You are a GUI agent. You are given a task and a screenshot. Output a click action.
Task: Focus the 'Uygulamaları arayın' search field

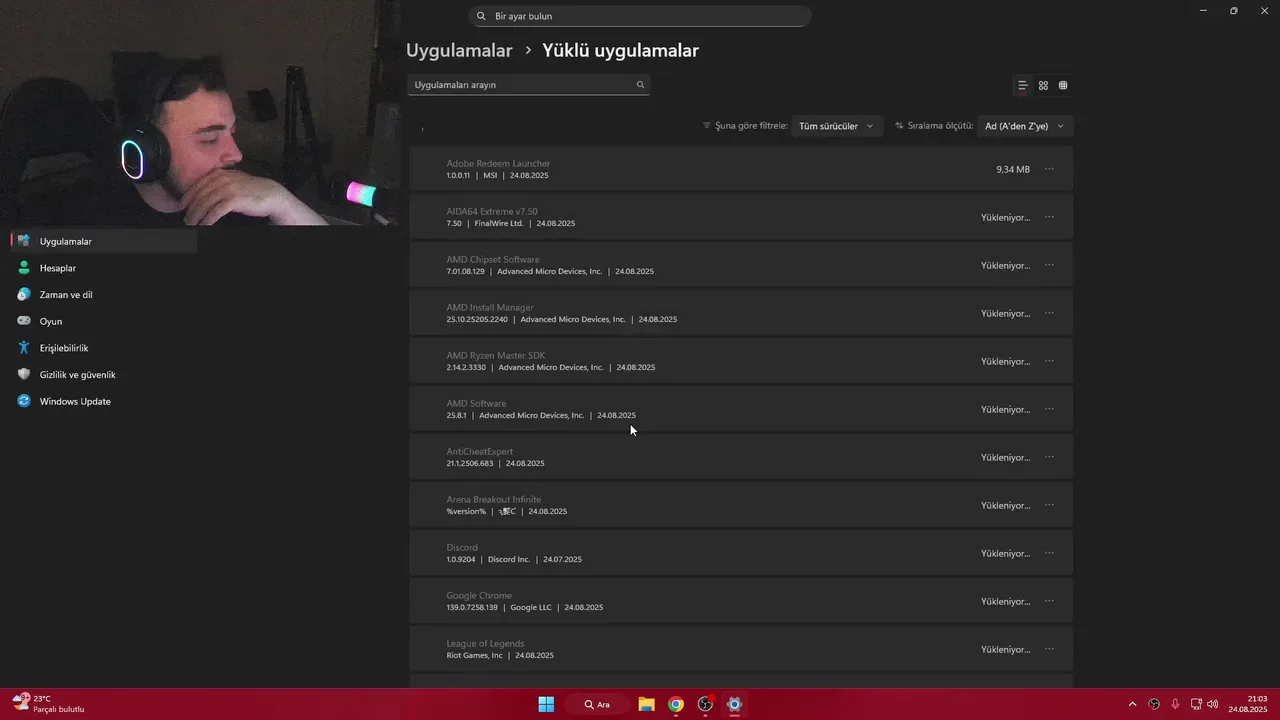click(x=529, y=85)
